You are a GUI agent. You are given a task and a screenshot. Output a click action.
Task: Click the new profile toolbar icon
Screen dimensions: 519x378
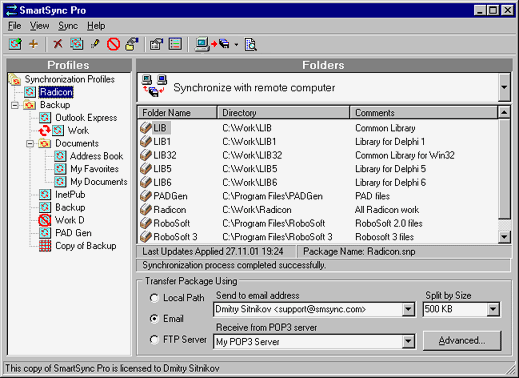click(15, 44)
